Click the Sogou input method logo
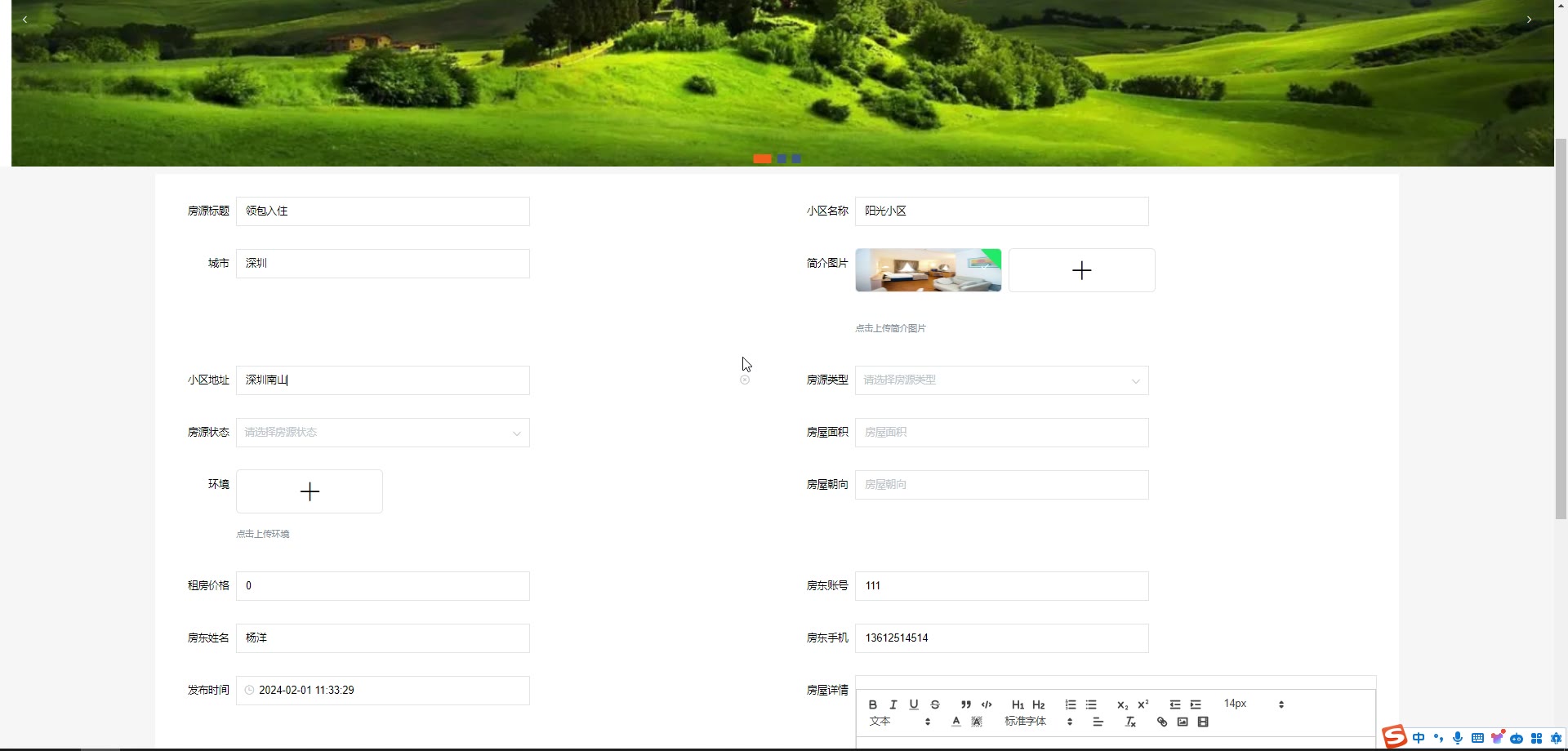This screenshot has height=751, width=1568. point(1395,736)
